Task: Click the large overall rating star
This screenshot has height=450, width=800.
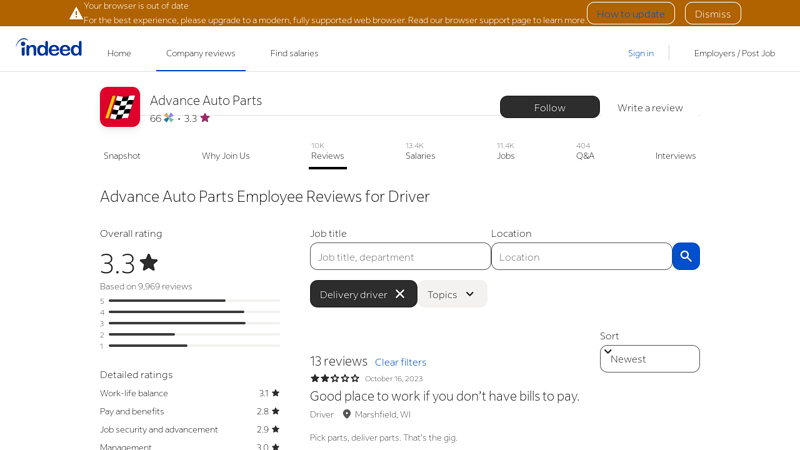Action: click(x=148, y=262)
